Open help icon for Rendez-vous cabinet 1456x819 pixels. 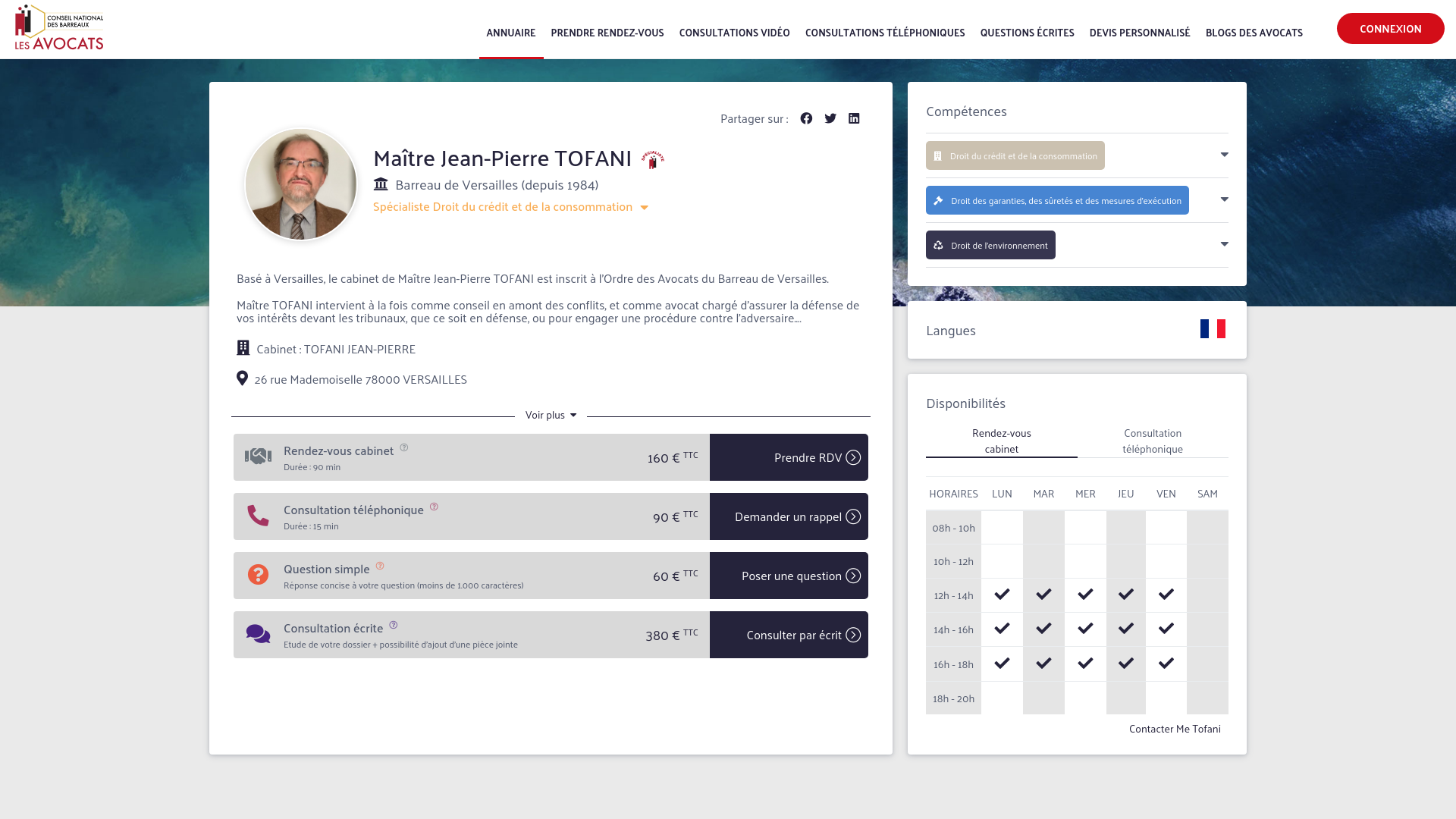pos(404,447)
